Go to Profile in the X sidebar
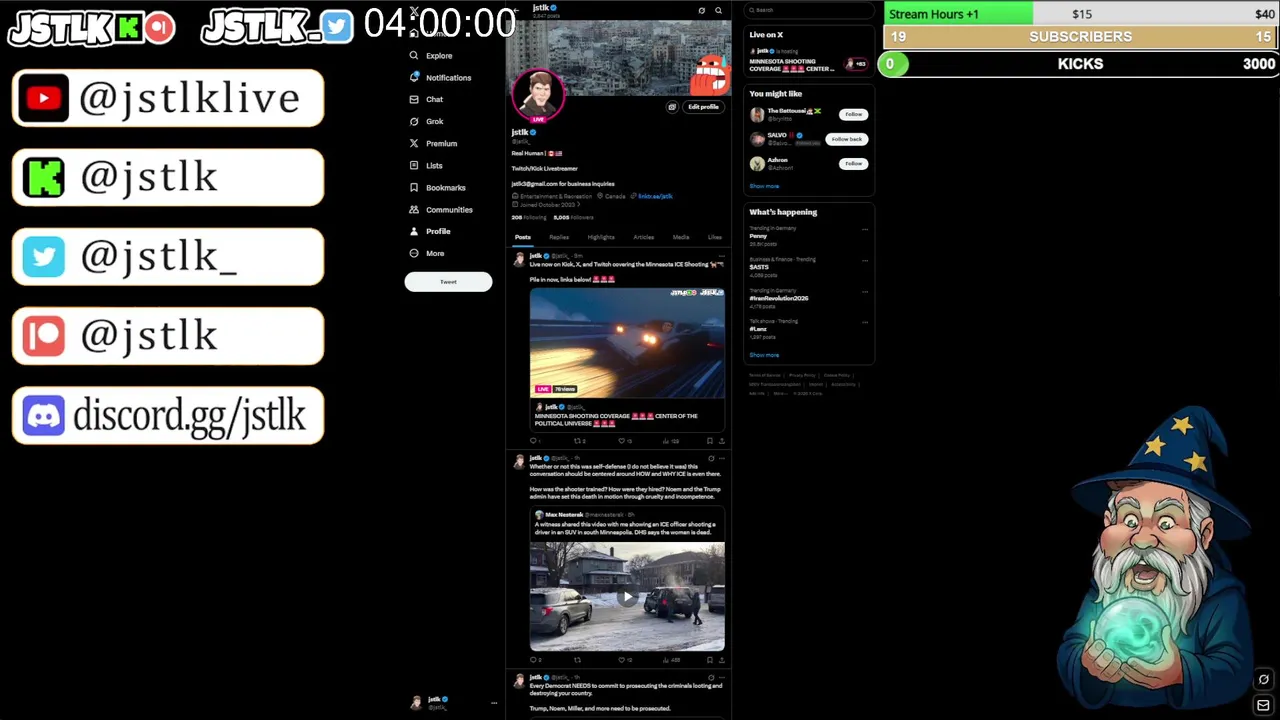Viewport: 1280px width, 720px height. pyautogui.click(x=430, y=232)
